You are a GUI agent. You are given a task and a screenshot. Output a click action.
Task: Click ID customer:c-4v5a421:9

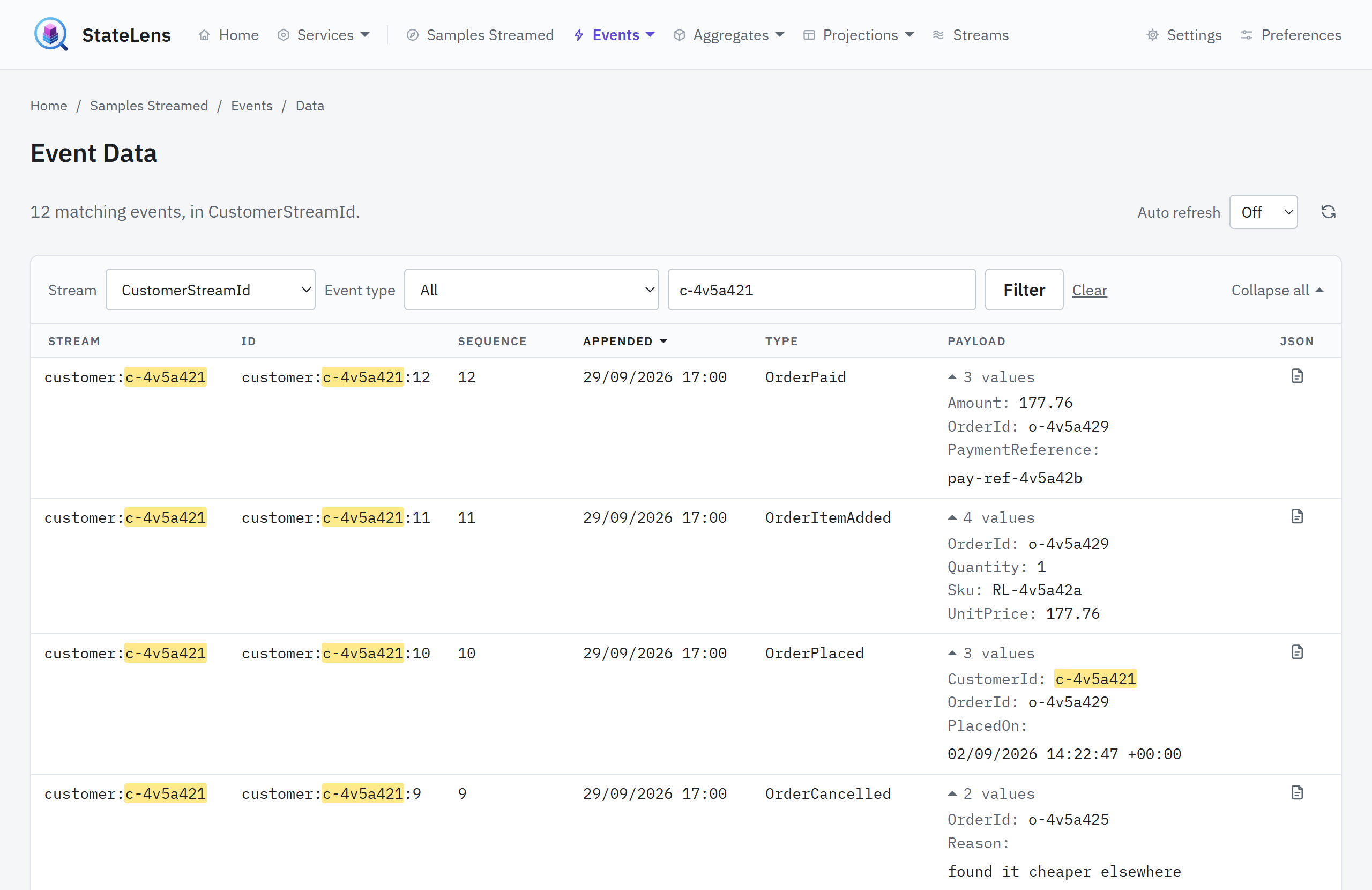pyautogui.click(x=331, y=793)
